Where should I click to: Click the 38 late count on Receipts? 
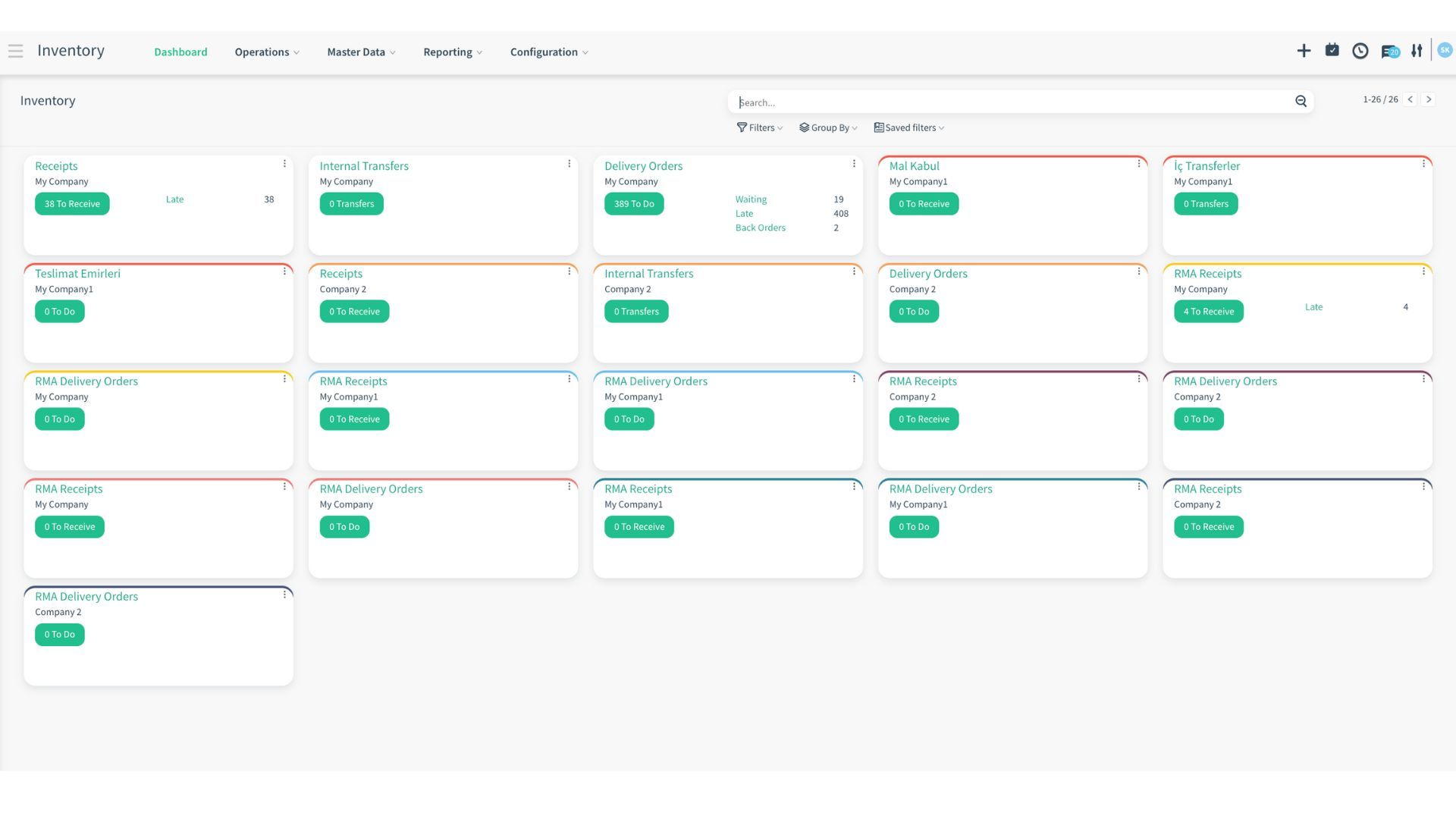tap(269, 199)
